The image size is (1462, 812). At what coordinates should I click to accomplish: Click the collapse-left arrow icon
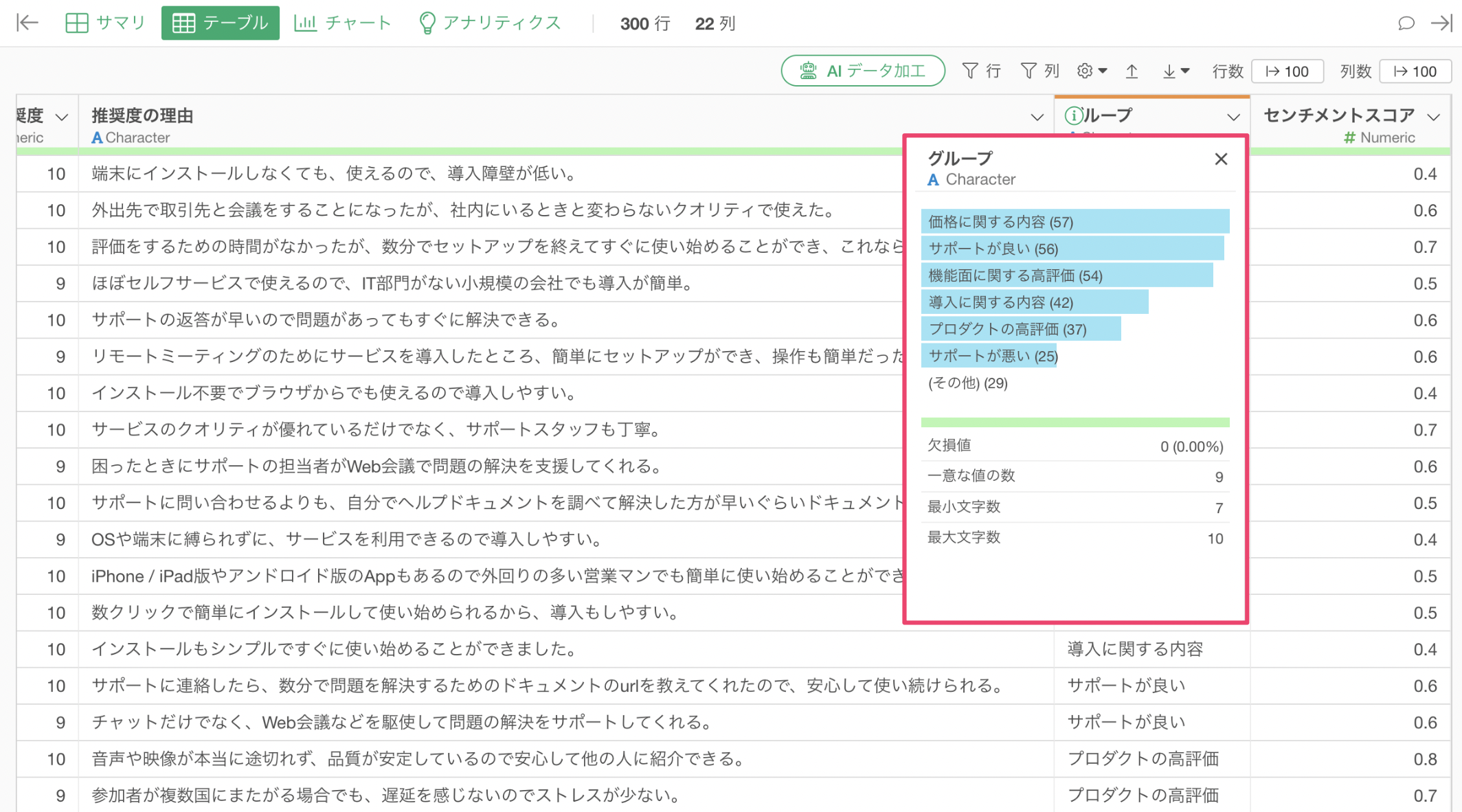click(x=27, y=23)
